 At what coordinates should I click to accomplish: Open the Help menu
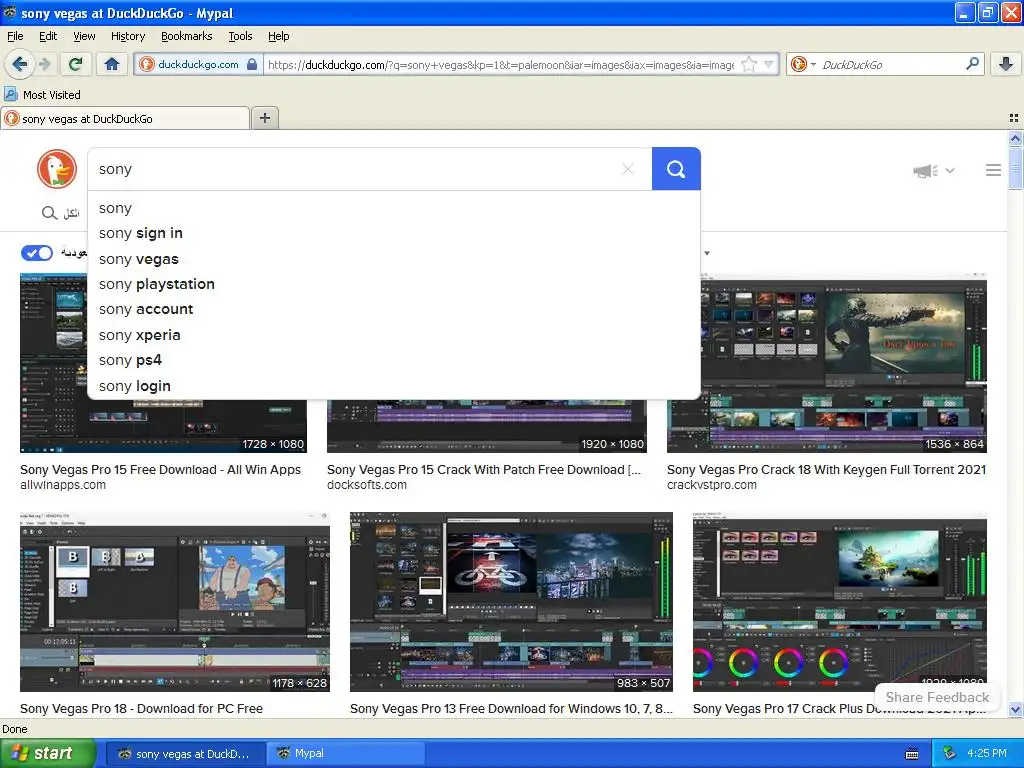click(x=278, y=36)
